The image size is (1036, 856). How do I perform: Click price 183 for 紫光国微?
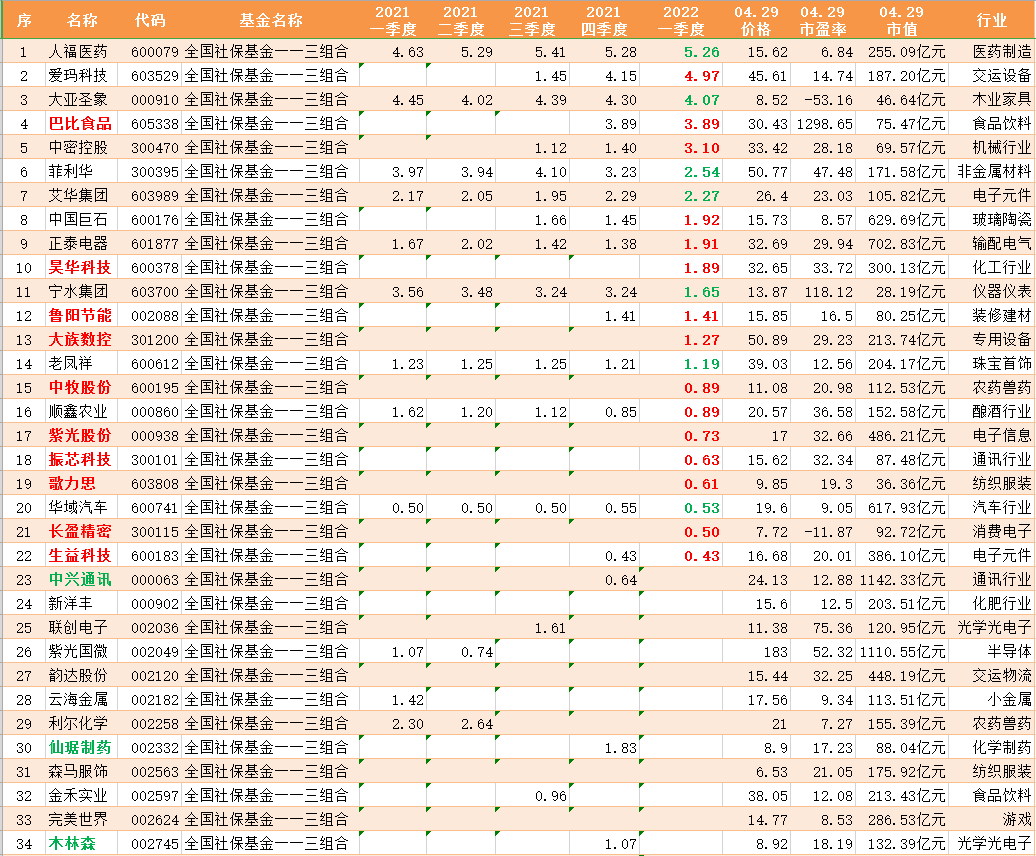coord(776,652)
